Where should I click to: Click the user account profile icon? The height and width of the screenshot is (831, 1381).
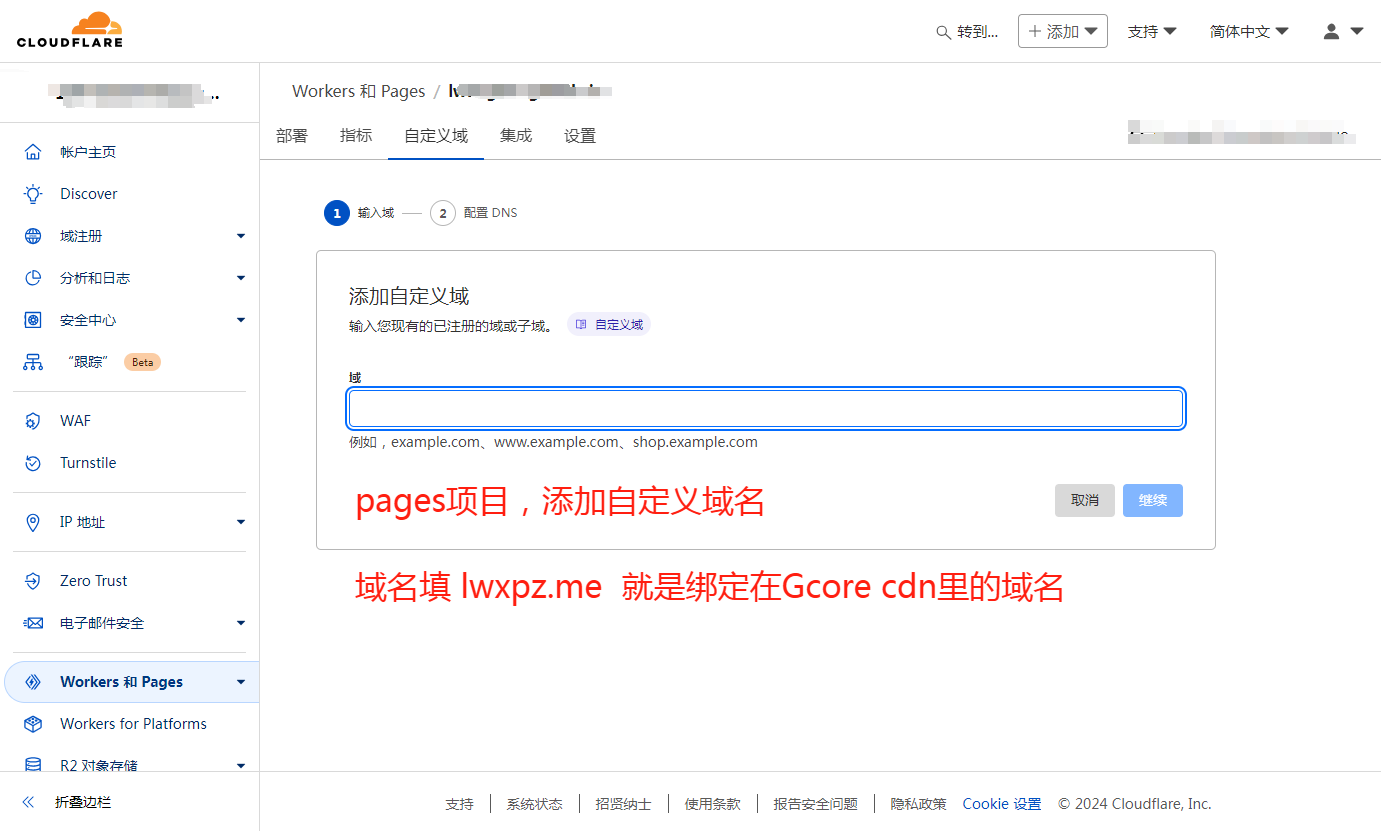click(1331, 31)
